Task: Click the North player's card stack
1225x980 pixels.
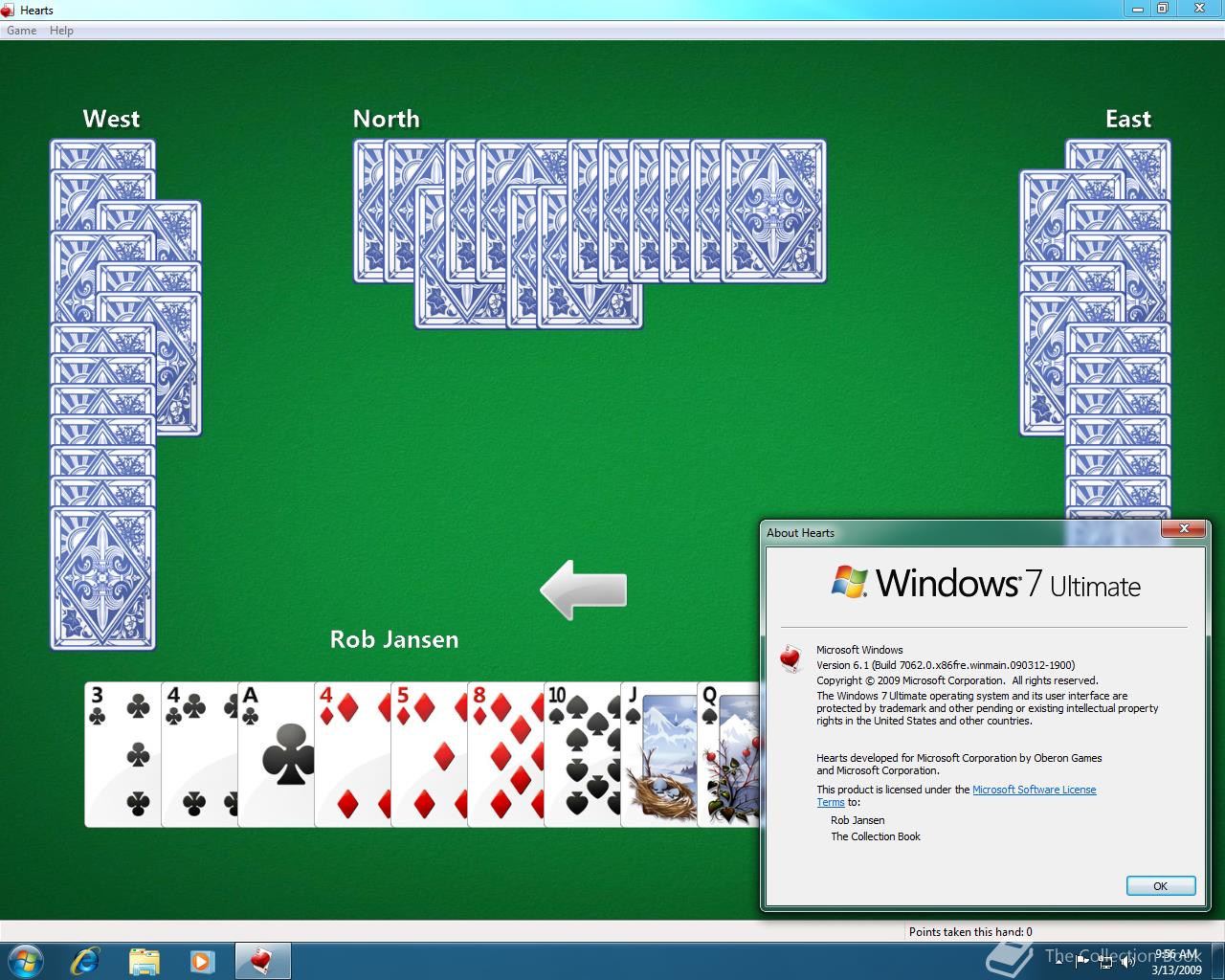Action: [590, 234]
